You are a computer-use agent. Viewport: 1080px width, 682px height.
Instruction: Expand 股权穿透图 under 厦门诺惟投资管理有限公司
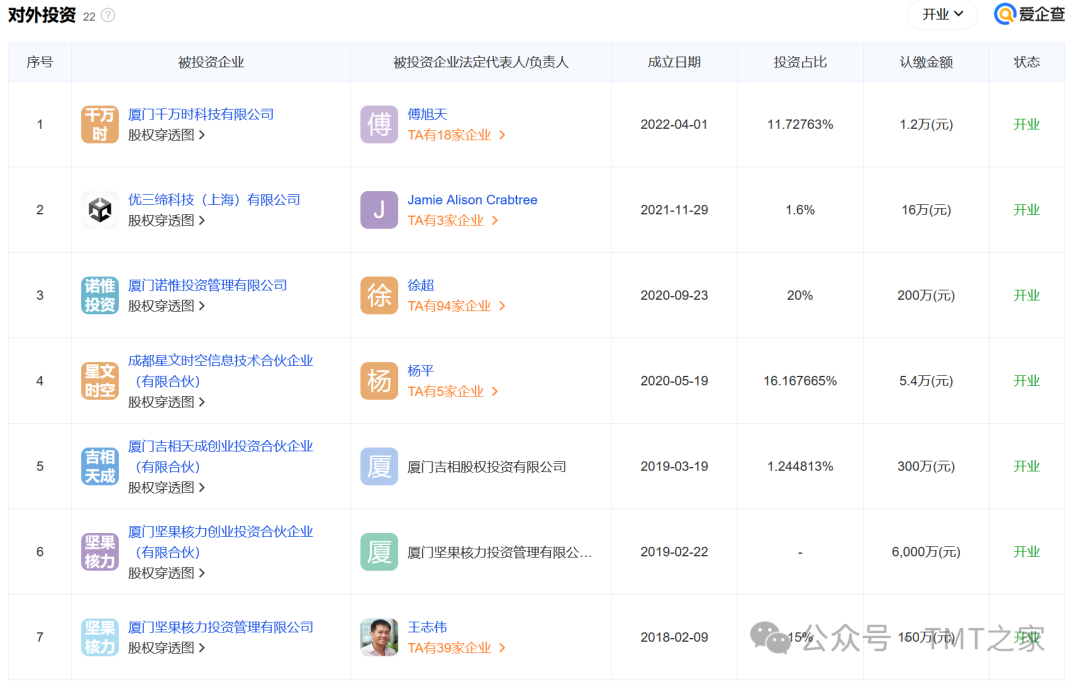tap(166, 306)
